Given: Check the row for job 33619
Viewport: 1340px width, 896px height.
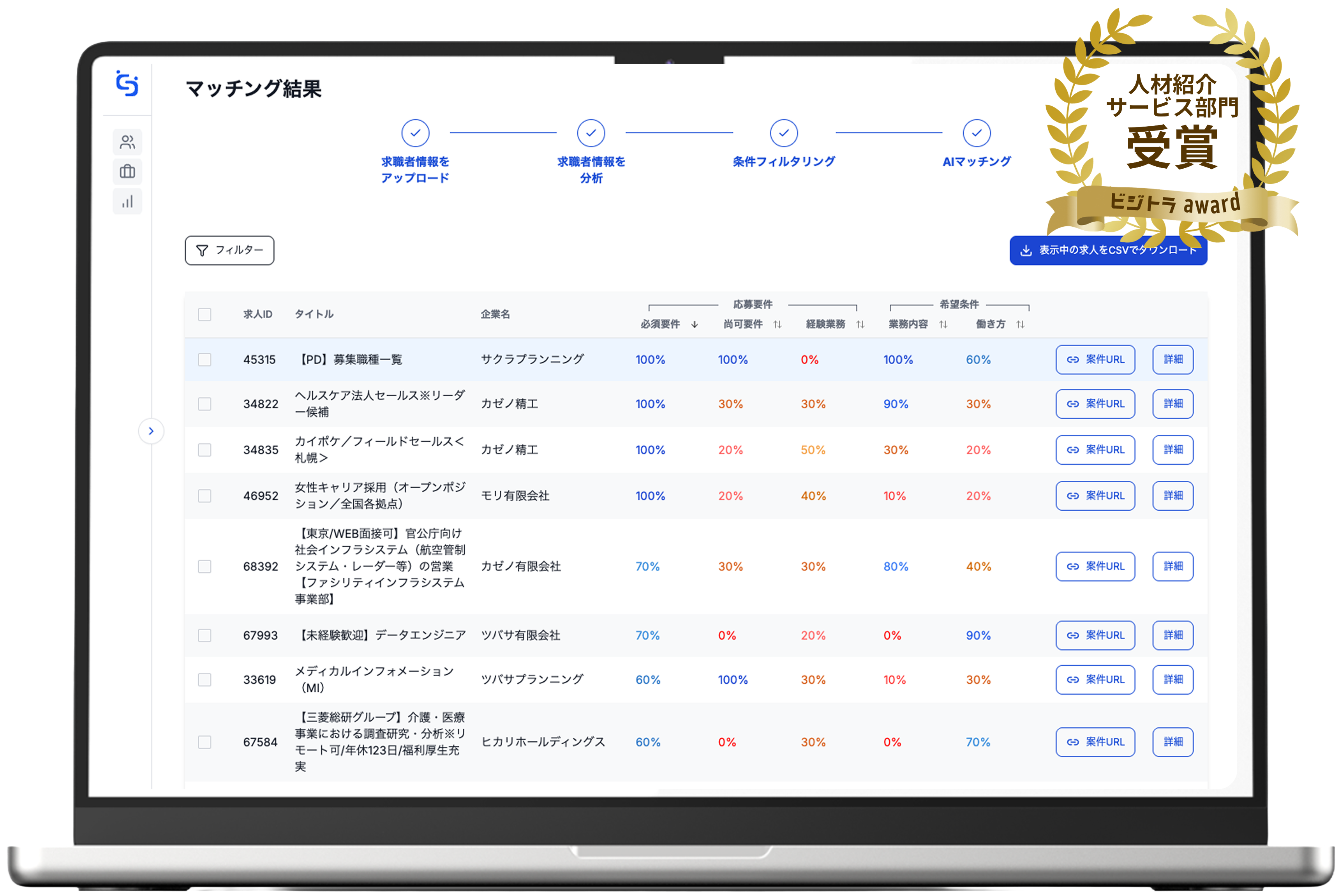Looking at the screenshot, I should point(205,679).
